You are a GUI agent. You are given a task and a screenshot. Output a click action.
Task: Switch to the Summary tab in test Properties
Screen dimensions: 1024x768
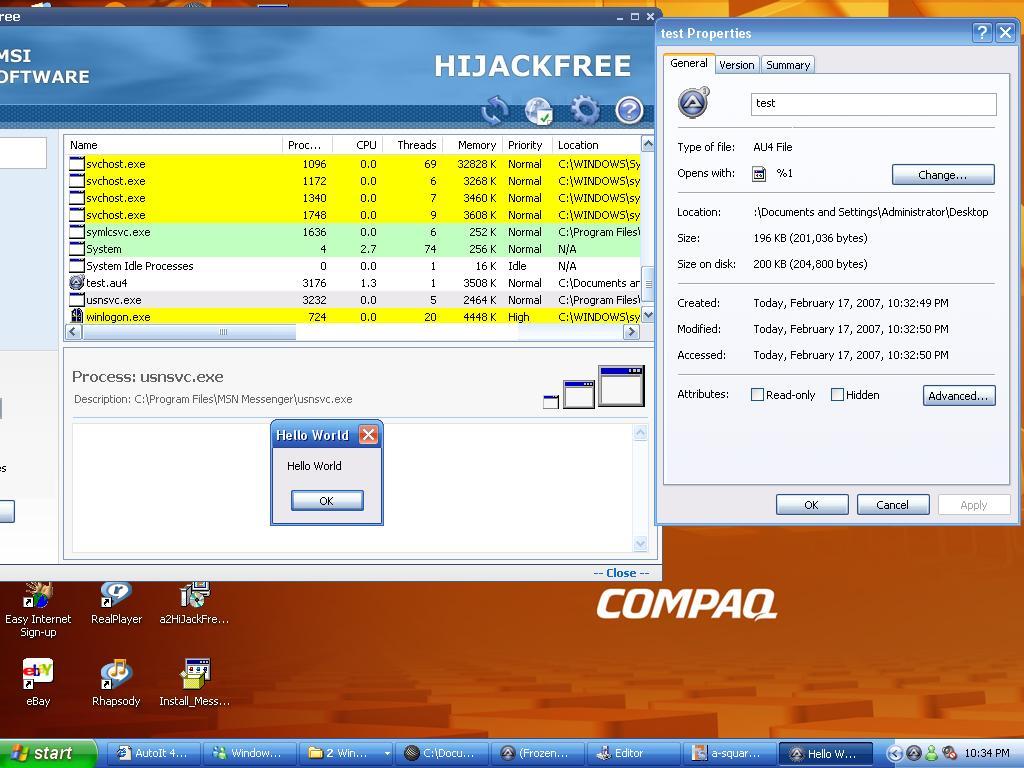788,65
